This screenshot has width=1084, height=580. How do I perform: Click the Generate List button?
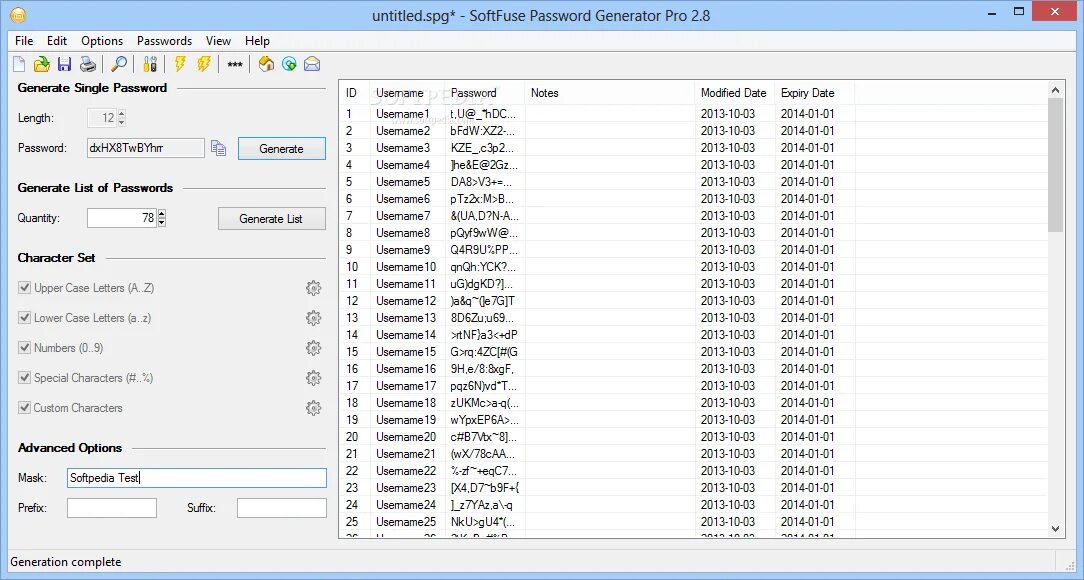click(x=271, y=218)
